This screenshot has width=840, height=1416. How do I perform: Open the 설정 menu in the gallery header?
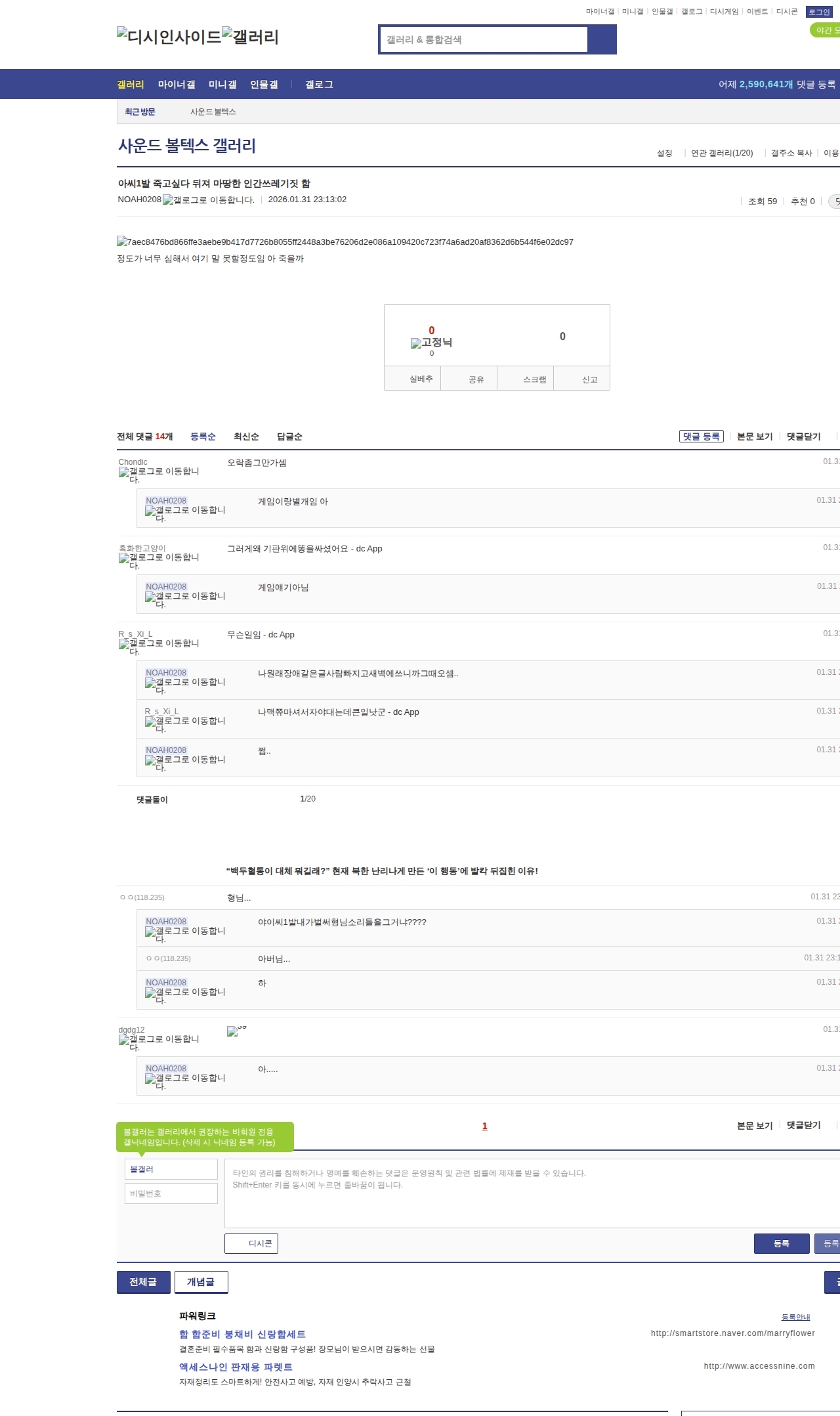pyautogui.click(x=664, y=153)
